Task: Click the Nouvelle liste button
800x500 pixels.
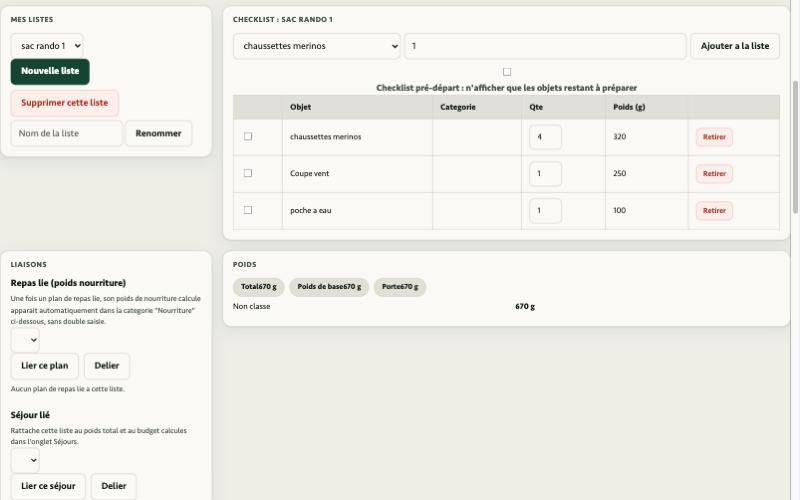Action: [50, 71]
